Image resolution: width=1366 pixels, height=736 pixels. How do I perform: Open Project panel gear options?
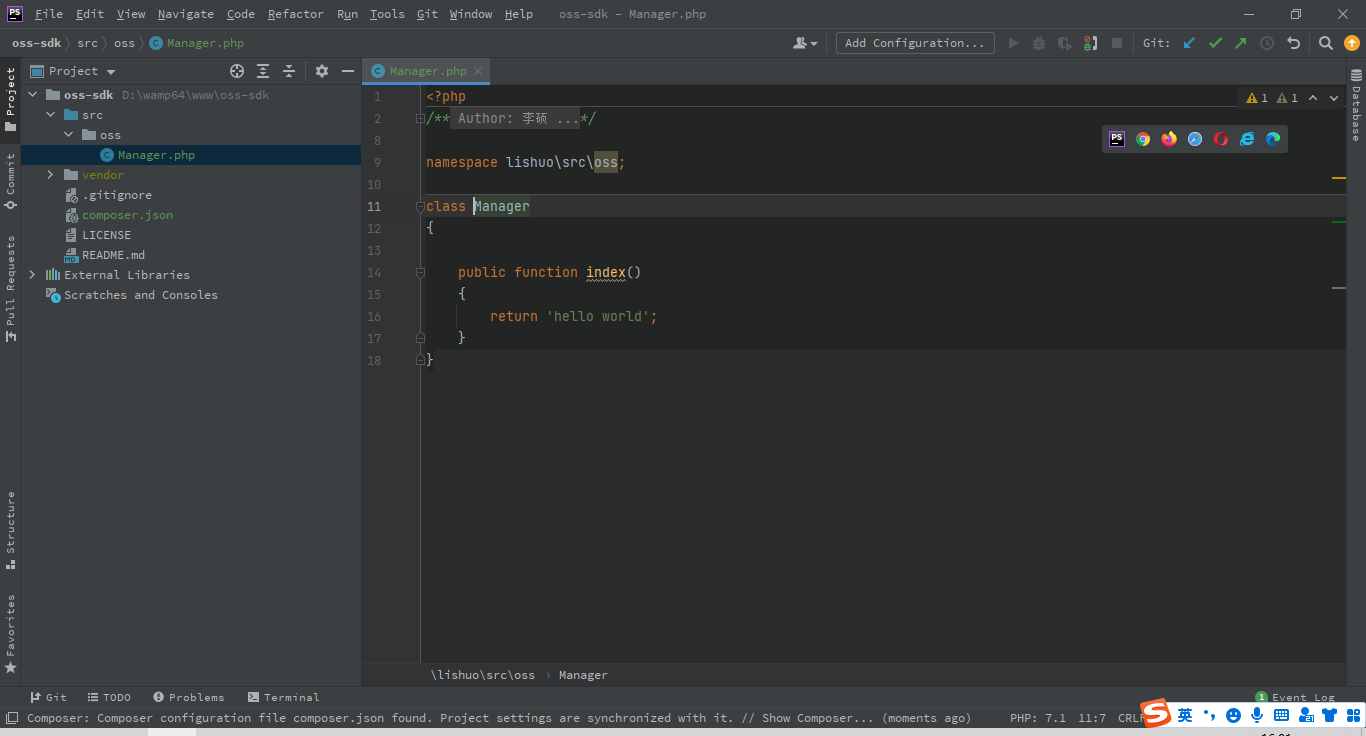[x=321, y=71]
